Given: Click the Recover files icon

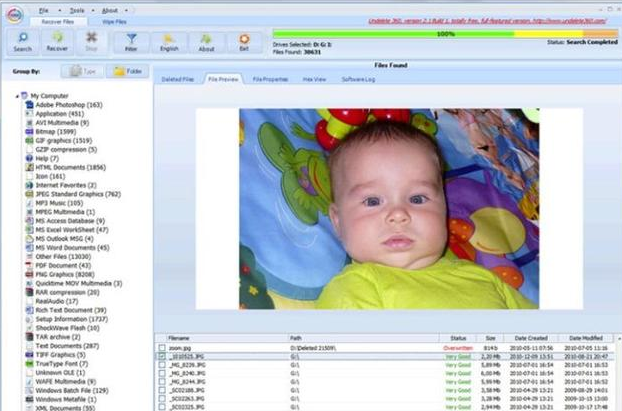Looking at the screenshot, I should point(57,40).
